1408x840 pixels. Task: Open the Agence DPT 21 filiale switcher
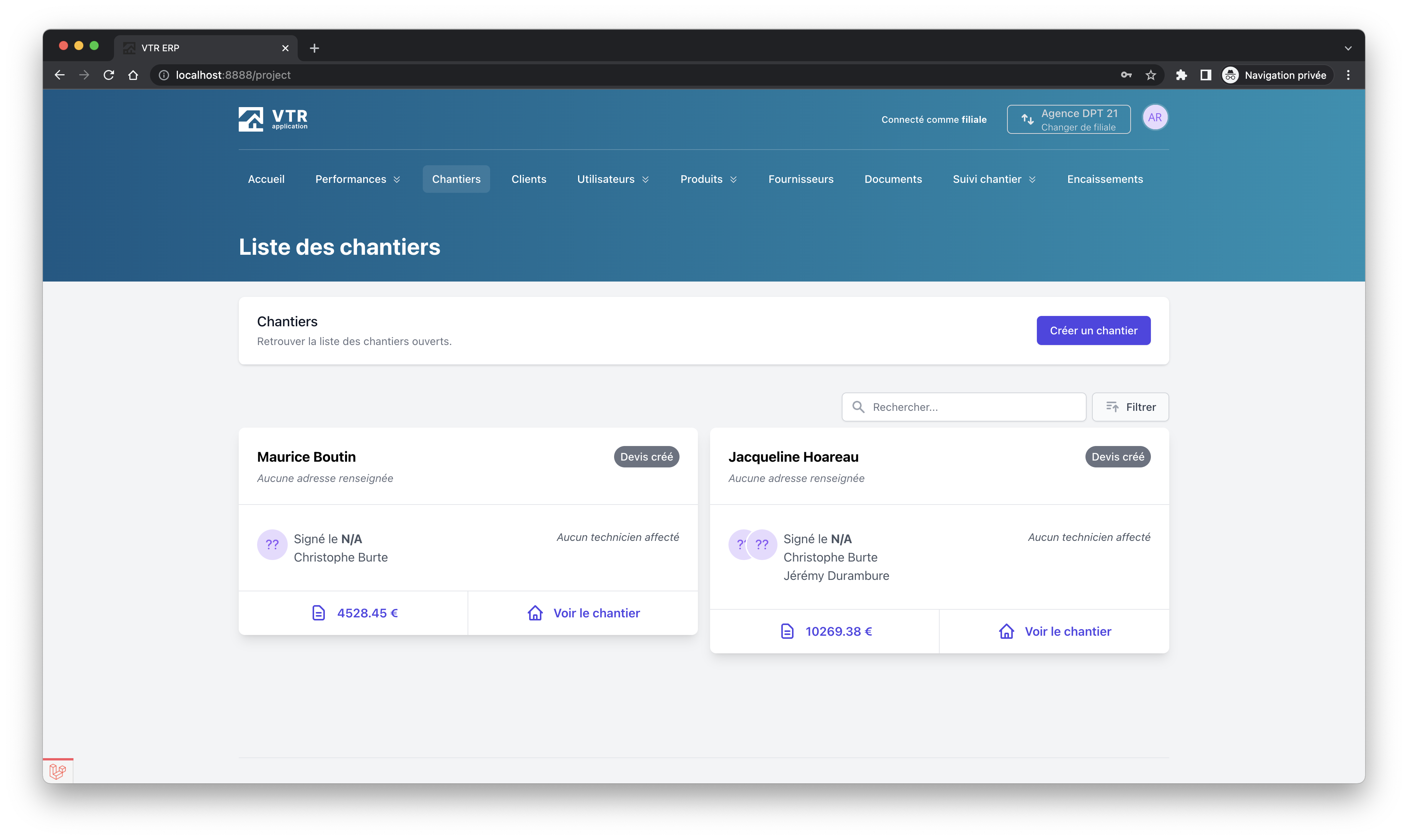[1068, 119]
